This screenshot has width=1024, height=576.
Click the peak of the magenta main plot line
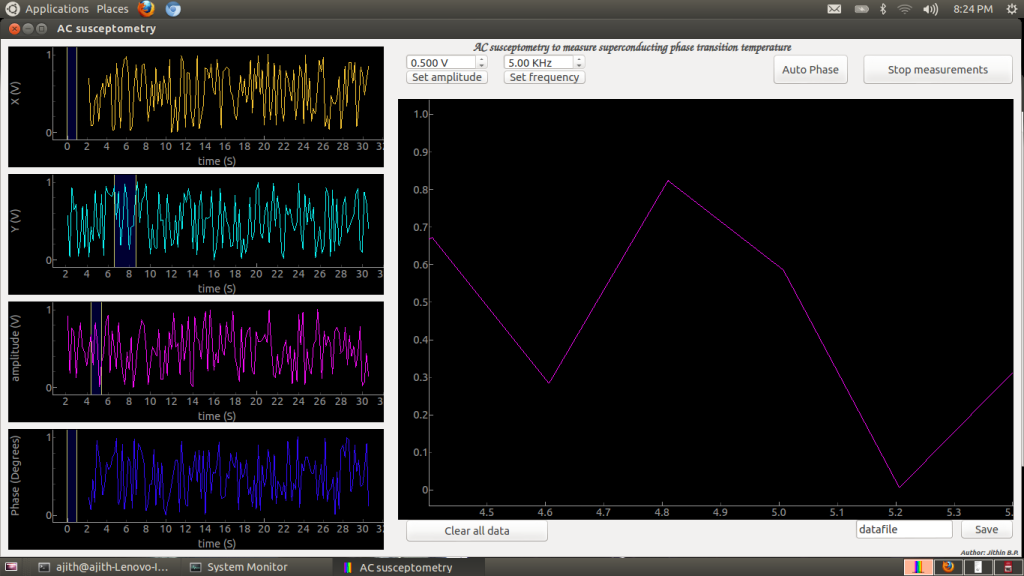667,181
